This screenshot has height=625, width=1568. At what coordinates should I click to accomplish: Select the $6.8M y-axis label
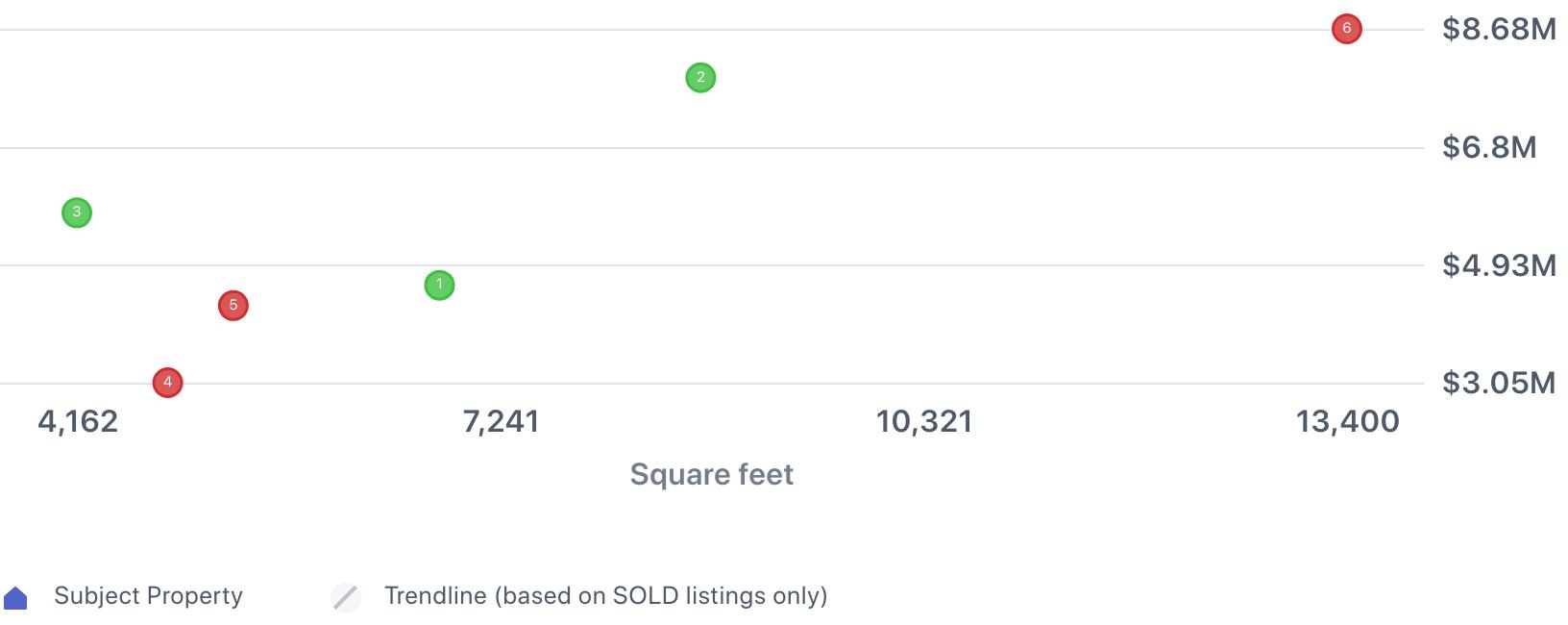coord(1489,147)
